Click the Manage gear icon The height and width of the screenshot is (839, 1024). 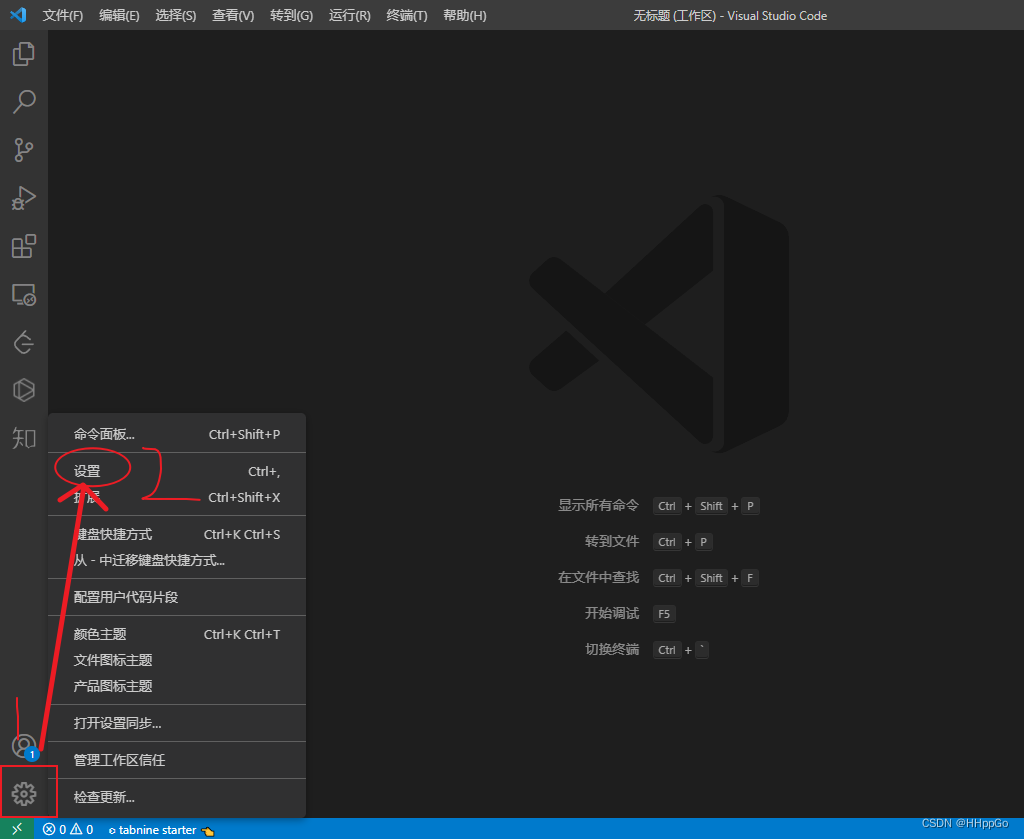click(x=24, y=794)
